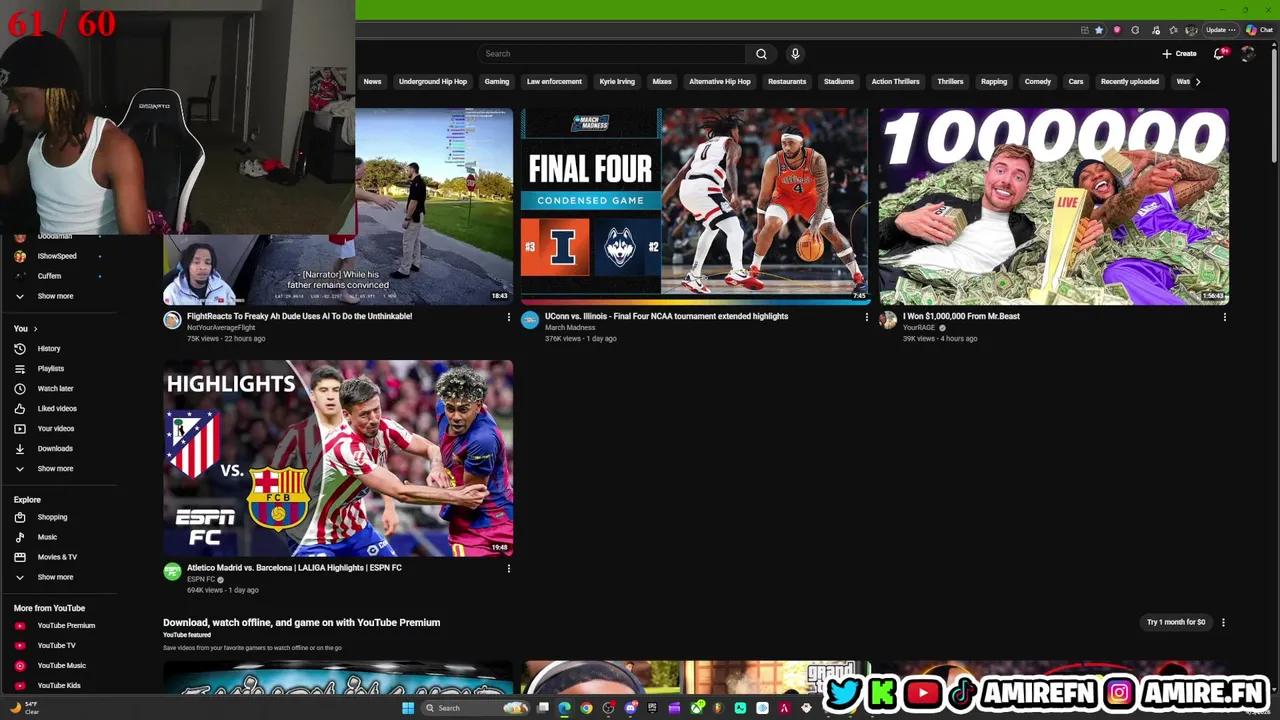This screenshot has width=1280, height=720.
Task: Open the Watch later list
Action: 55,388
